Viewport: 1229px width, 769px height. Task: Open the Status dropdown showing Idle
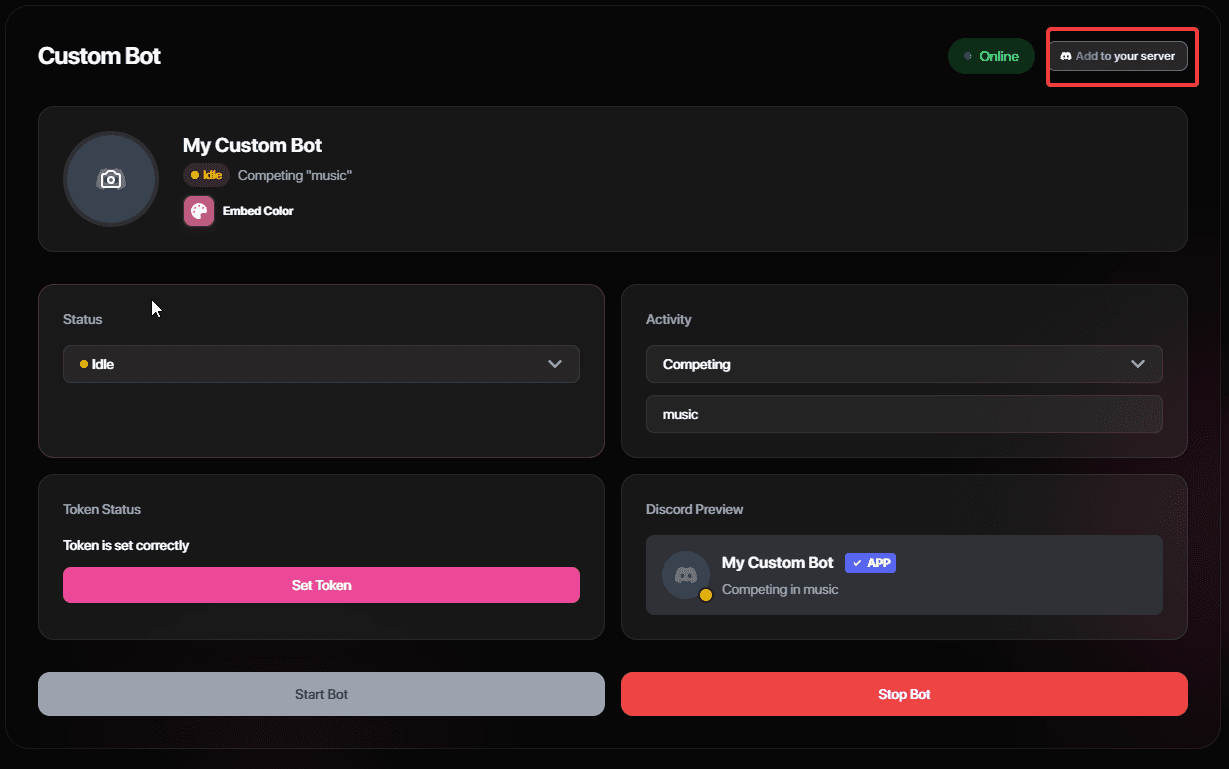tap(321, 364)
